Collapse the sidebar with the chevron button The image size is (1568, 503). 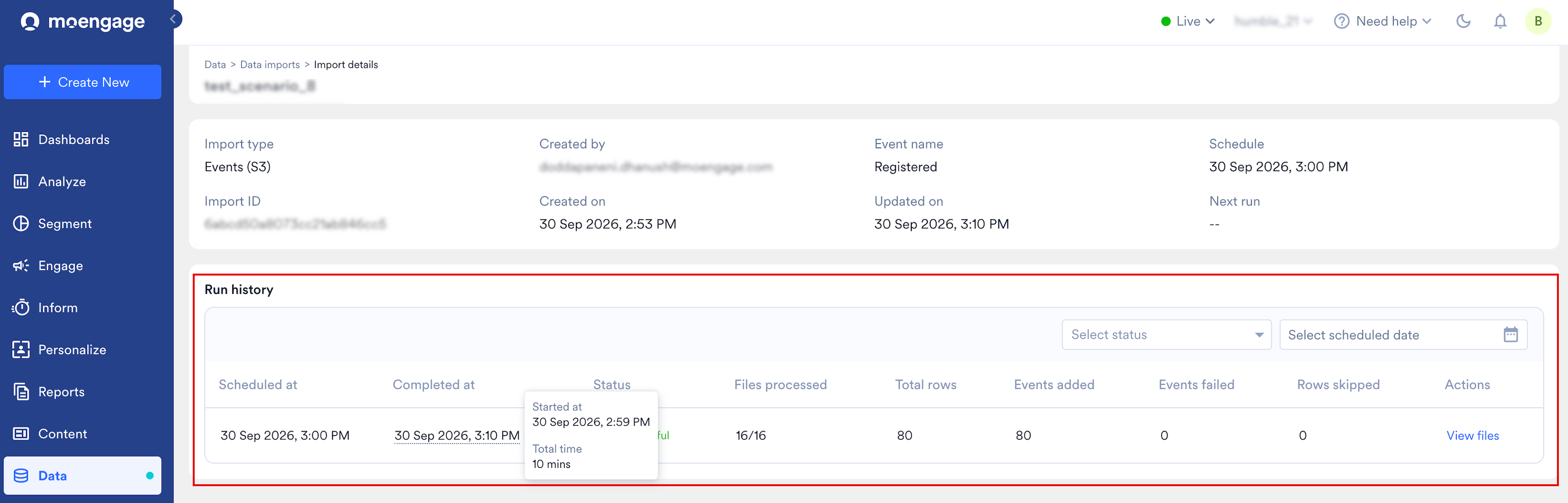pyautogui.click(x=174, y=20)
